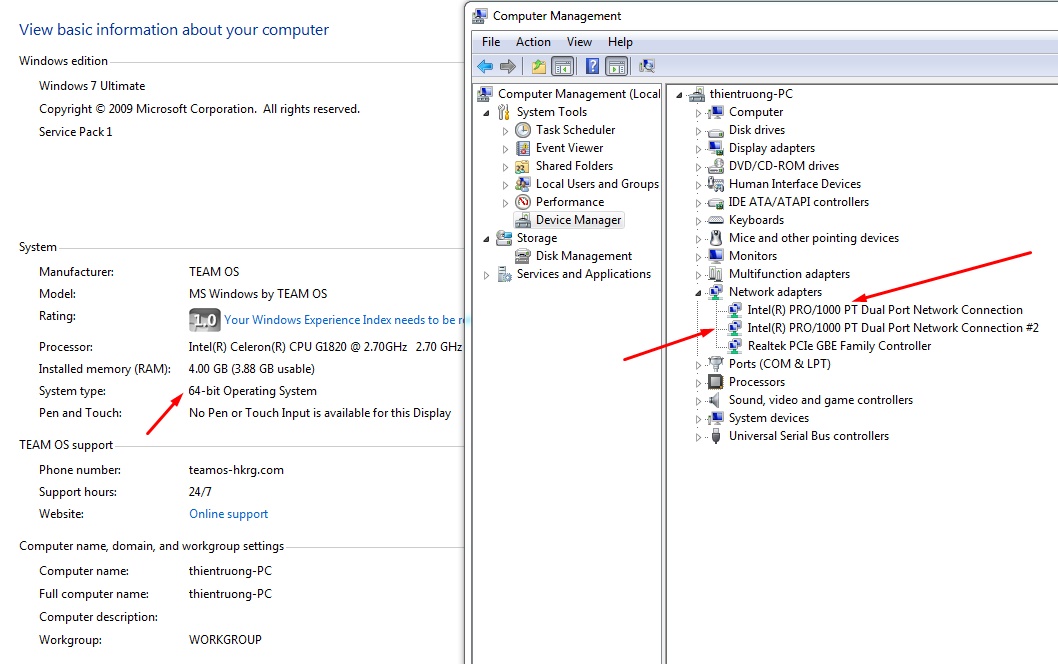This screenshot has height=664, width=1058.
Task: Click the DVD/CD-ROM drives icon
Action: pos(716,166)
